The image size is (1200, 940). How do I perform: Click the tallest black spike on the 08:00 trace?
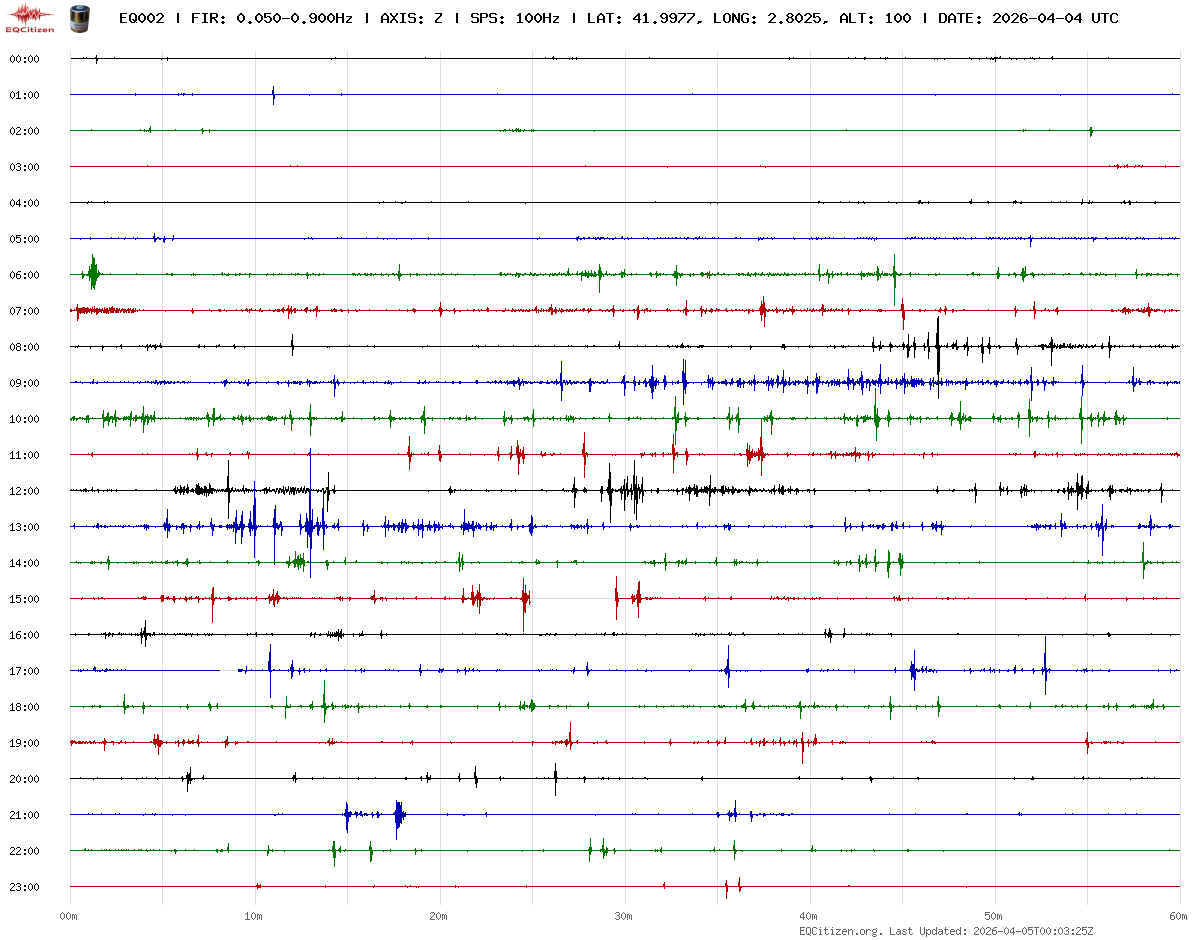click(x=938, y=344)
